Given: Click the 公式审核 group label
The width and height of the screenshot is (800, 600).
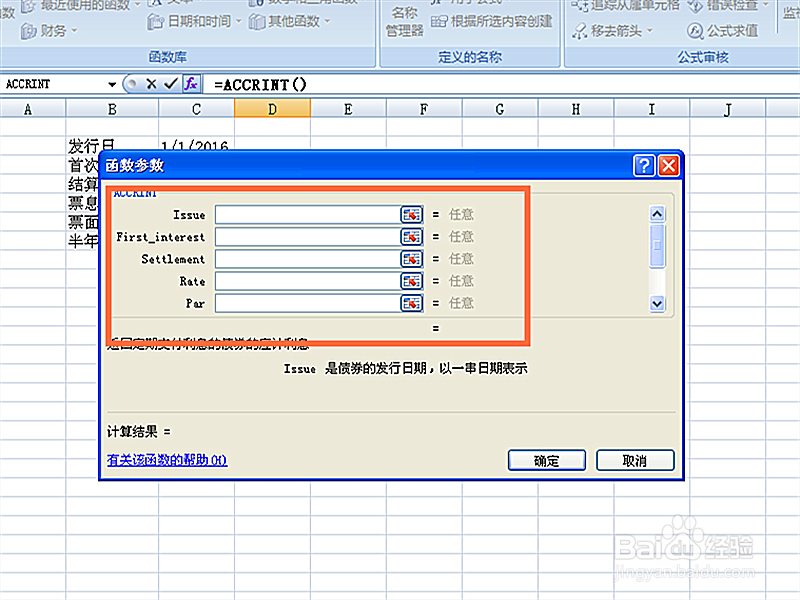Looking at the screenshot, I should tap(703, 57).
